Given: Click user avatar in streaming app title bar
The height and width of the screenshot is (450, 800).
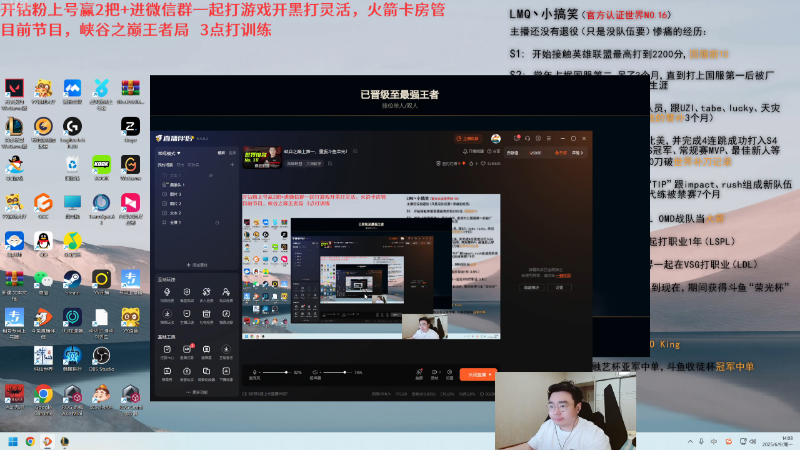Looking at the screenshot, I should click(495, 138).
